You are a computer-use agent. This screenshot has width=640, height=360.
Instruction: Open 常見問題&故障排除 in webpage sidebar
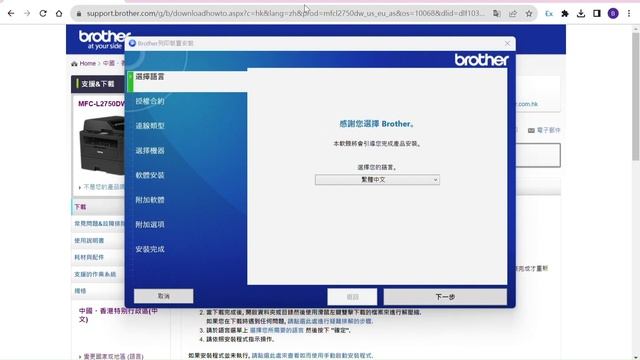click(99, 224)
